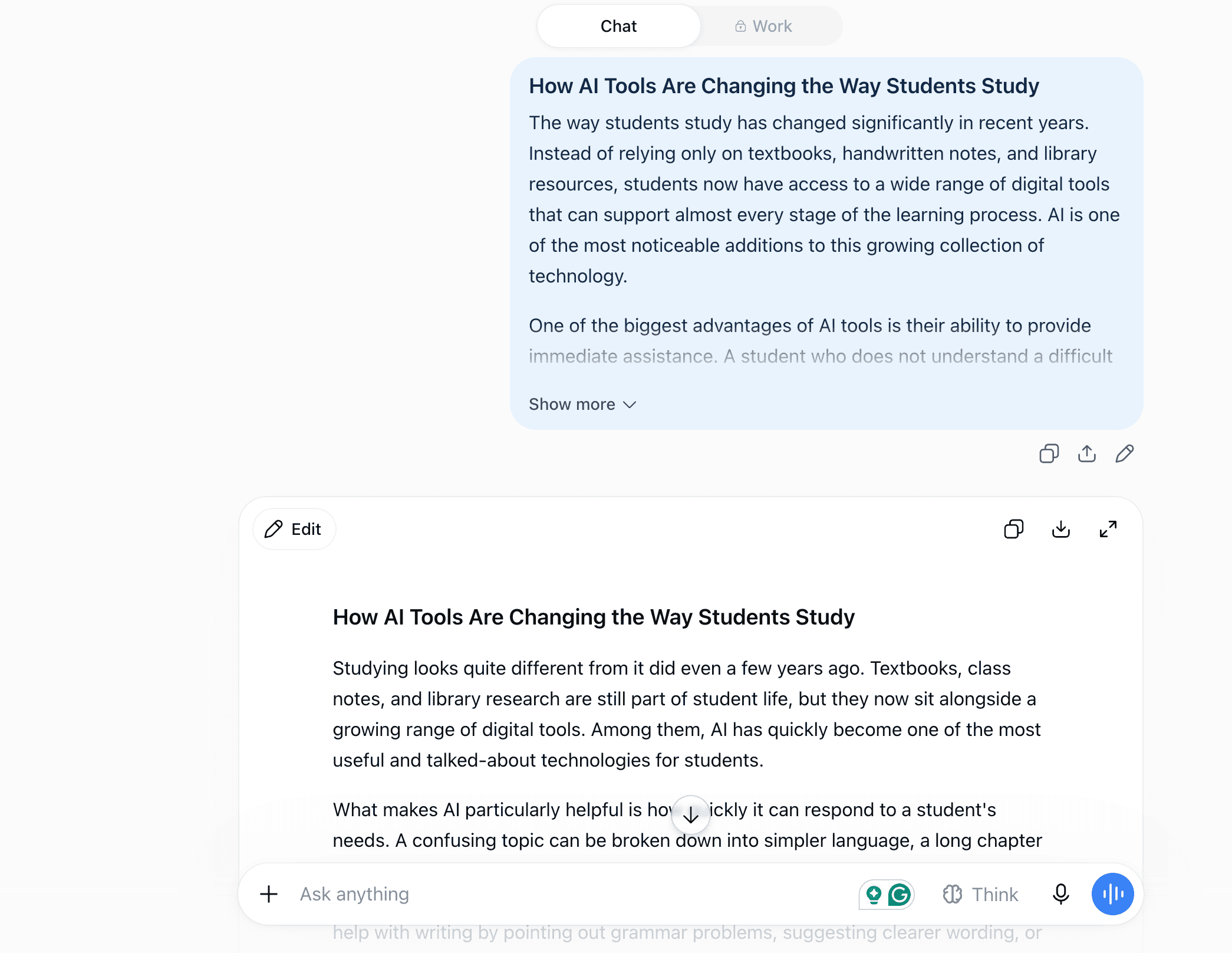Expand the document to full screen

1108,529
